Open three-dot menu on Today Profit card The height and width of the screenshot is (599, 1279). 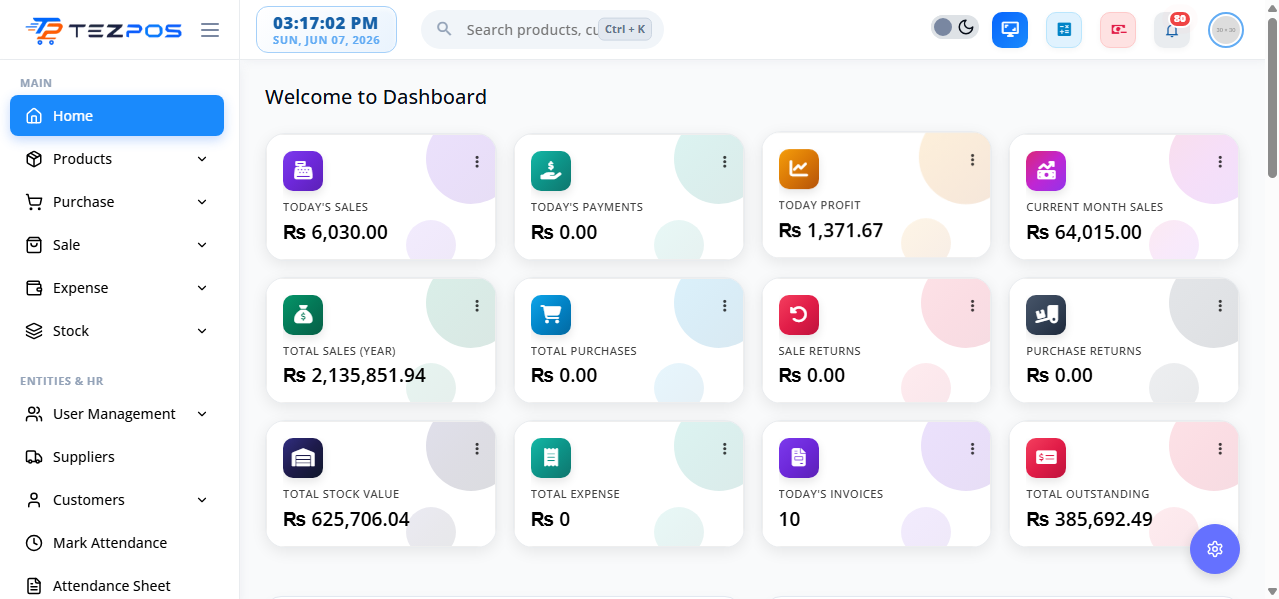972,160
